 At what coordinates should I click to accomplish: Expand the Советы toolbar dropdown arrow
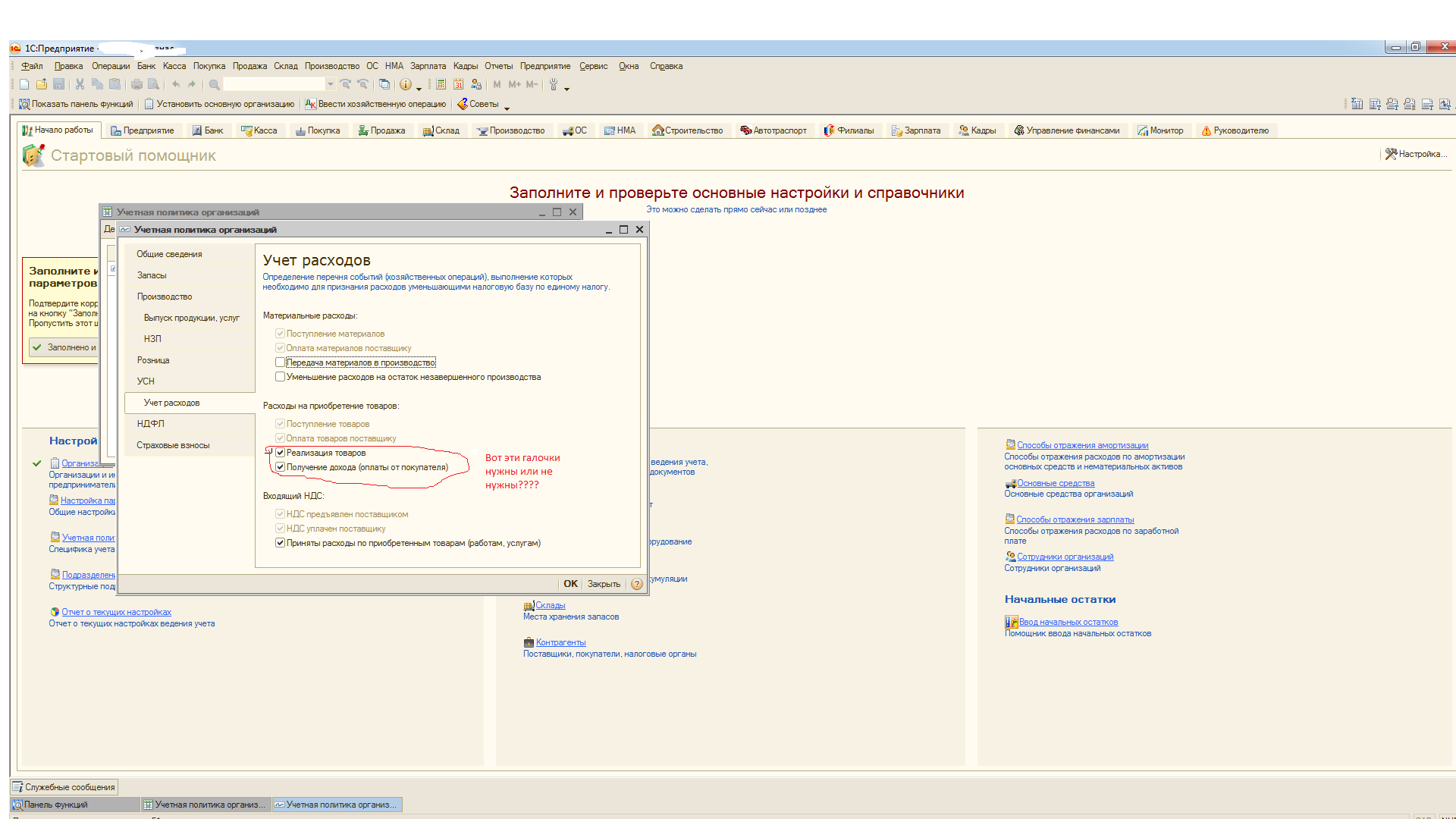coord(507,107)
